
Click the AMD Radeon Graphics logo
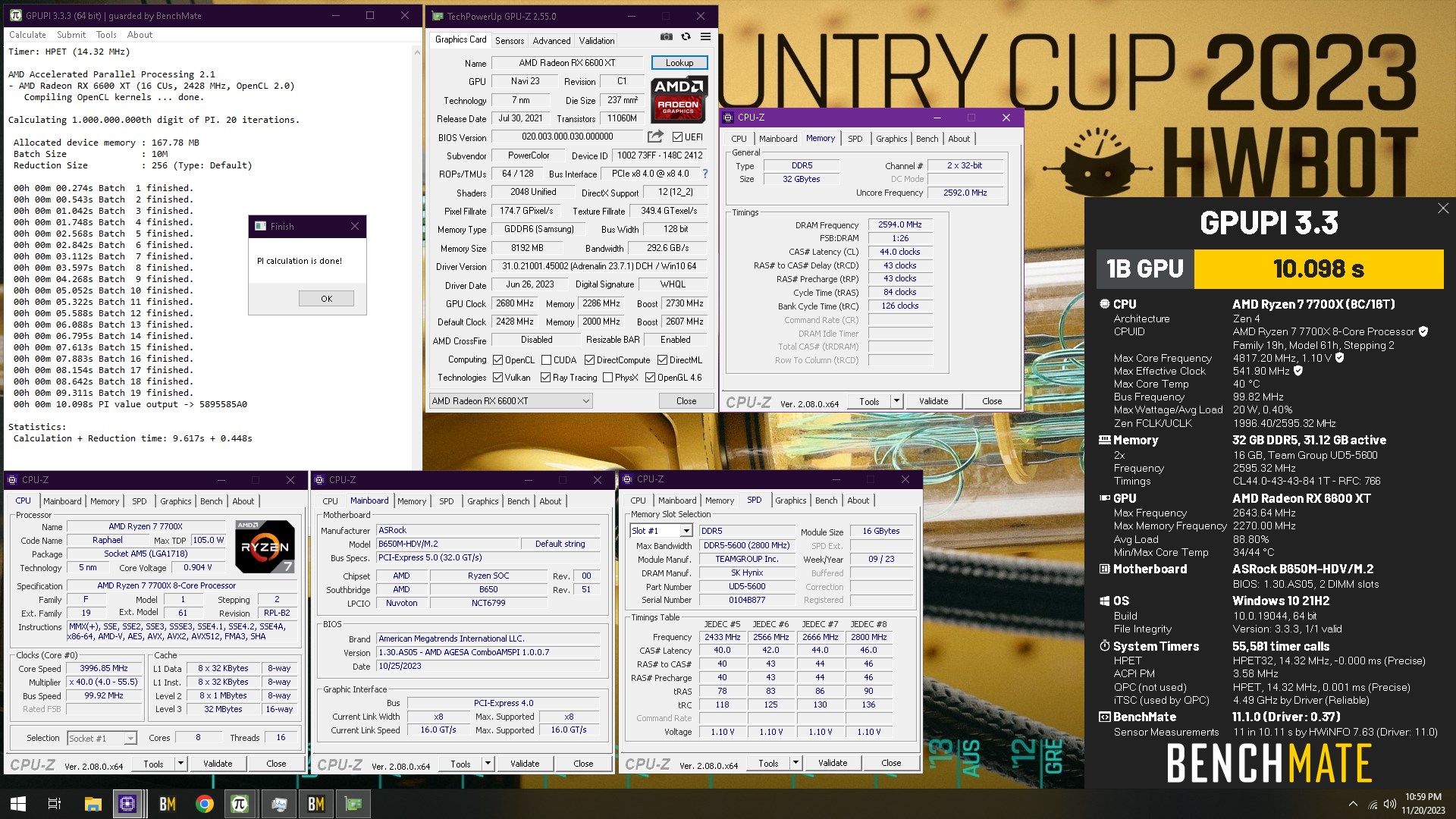[x=679, y=99]
